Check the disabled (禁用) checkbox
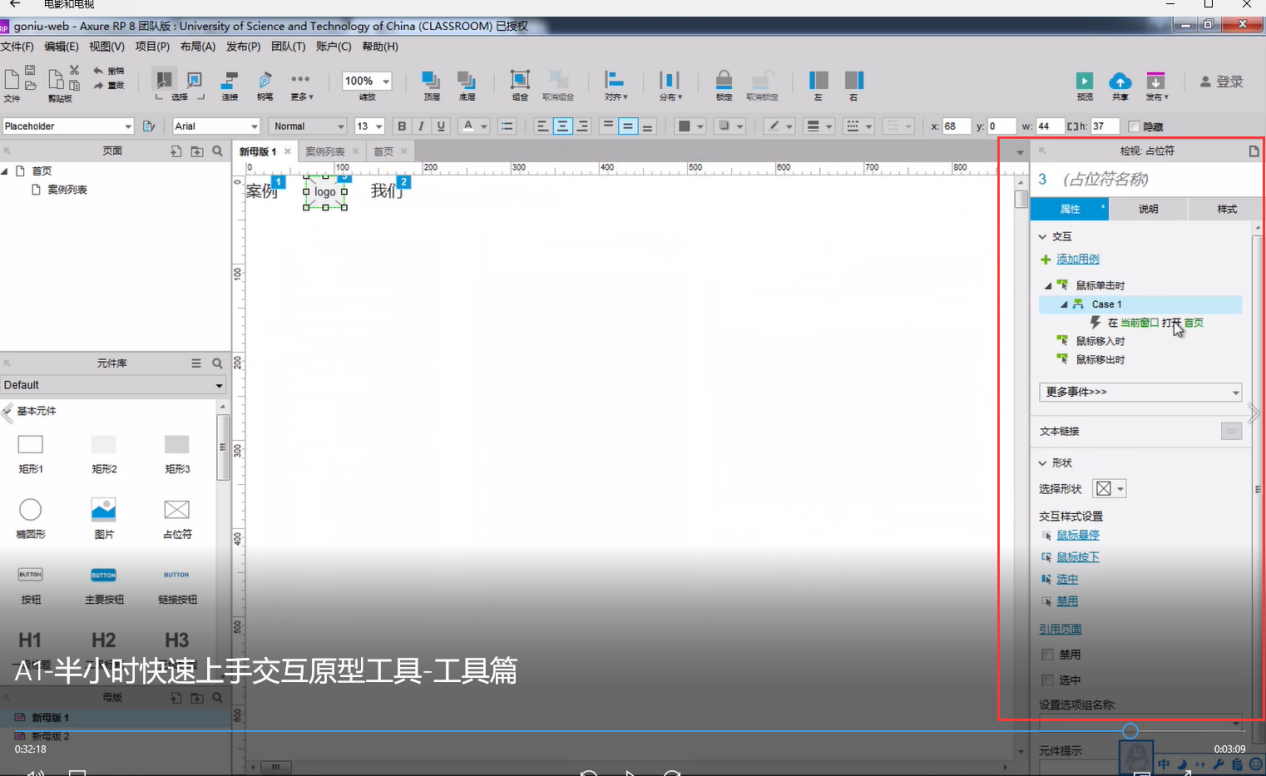1266x776 pixels. [1047, 655]
